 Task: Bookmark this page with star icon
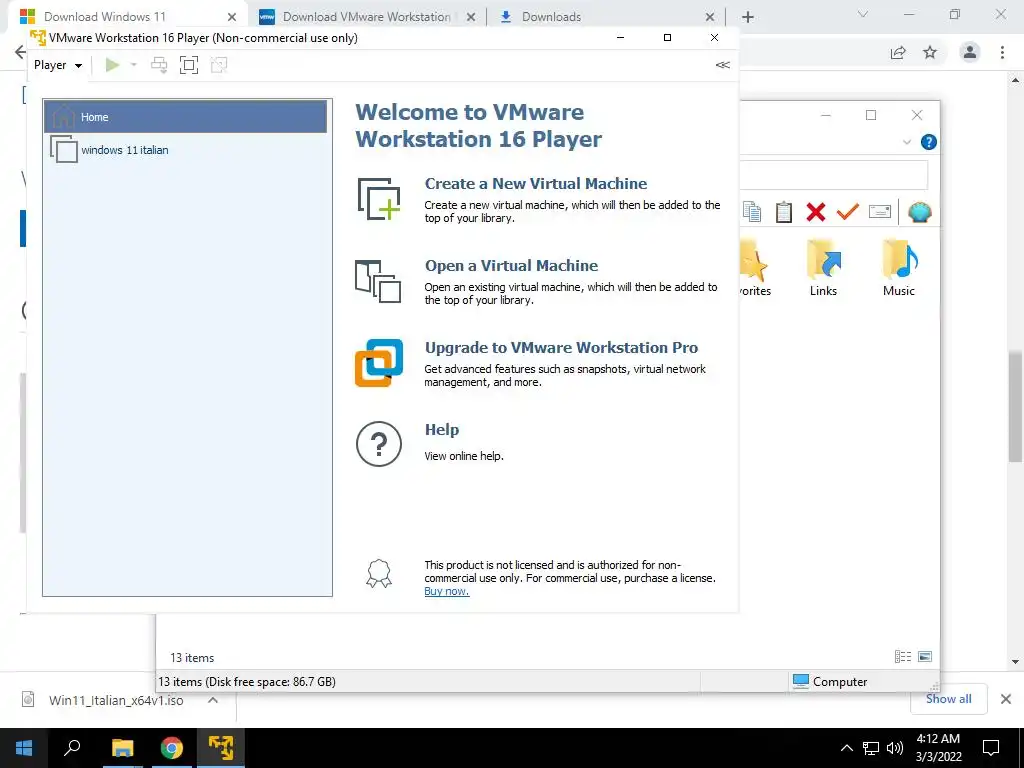tap(930, 52)
